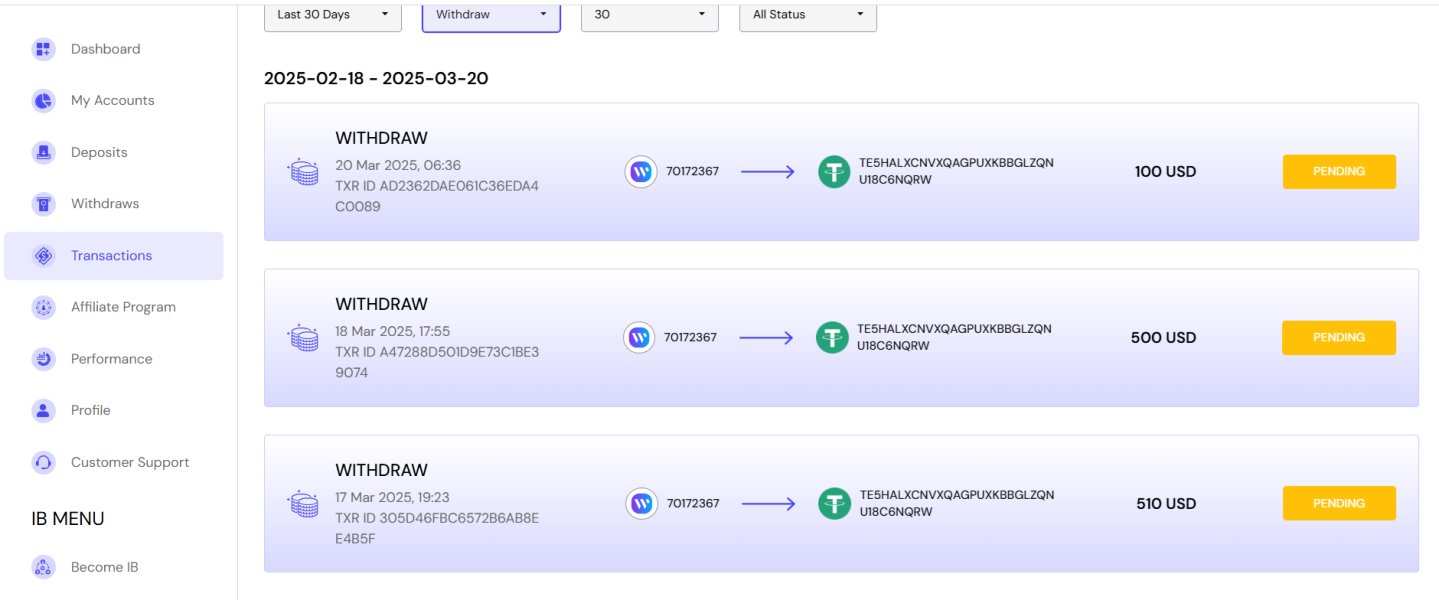Open the Last 30 Days dropdown
The image size is (1439, 600).
click(332, 15)
